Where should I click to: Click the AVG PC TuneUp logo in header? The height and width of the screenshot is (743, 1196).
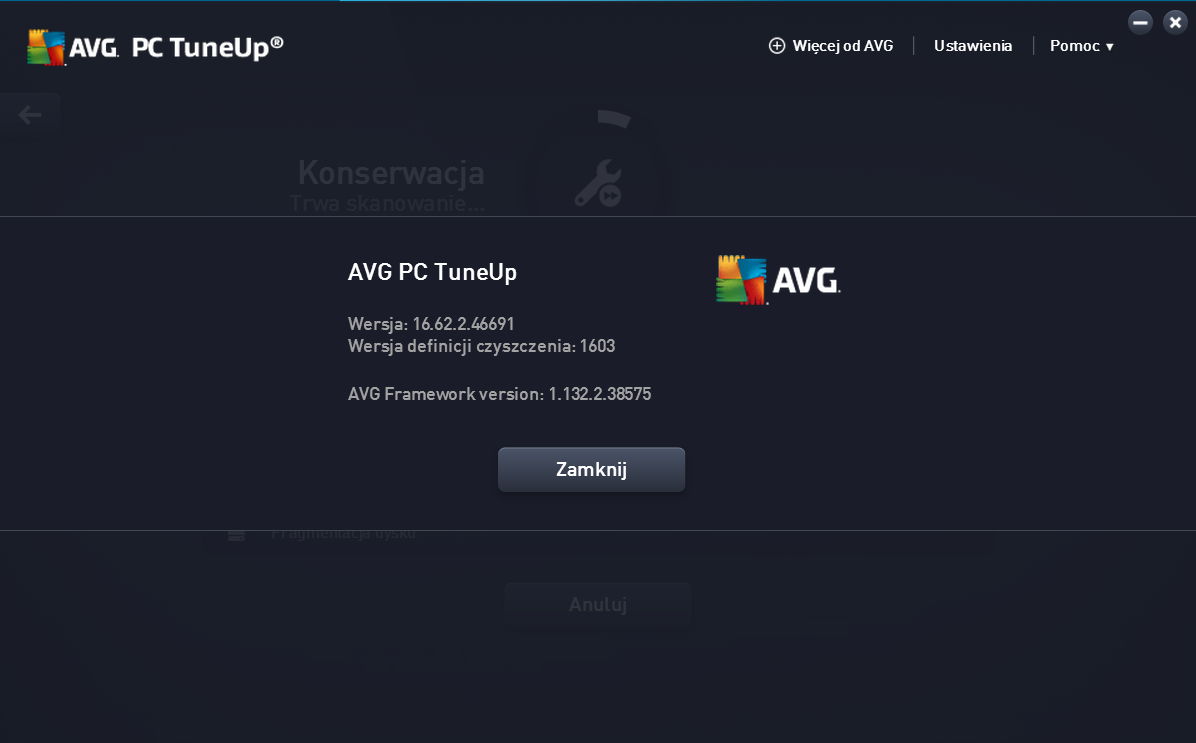[x=155, y=47]
